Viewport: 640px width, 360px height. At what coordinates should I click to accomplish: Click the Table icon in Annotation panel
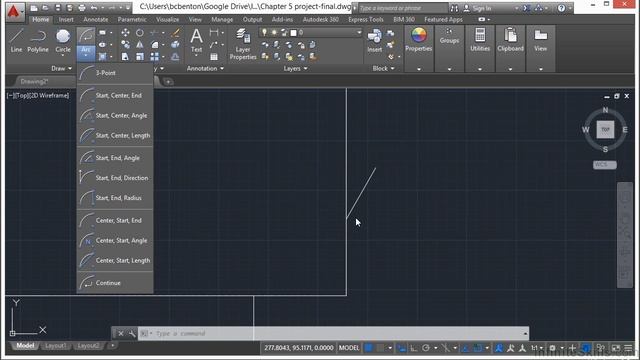tap(214, 57)
